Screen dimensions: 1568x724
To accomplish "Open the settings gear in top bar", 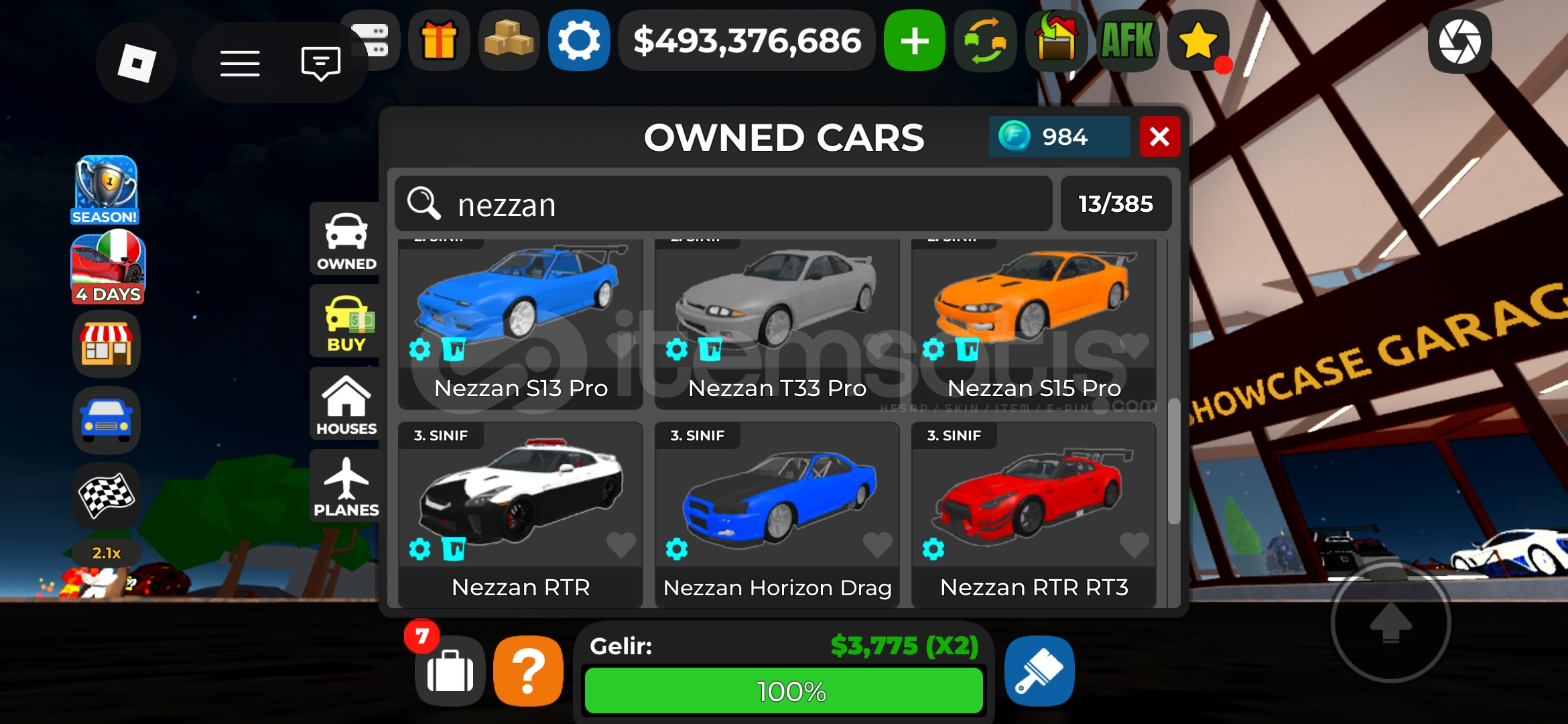I will pos(579,41).
